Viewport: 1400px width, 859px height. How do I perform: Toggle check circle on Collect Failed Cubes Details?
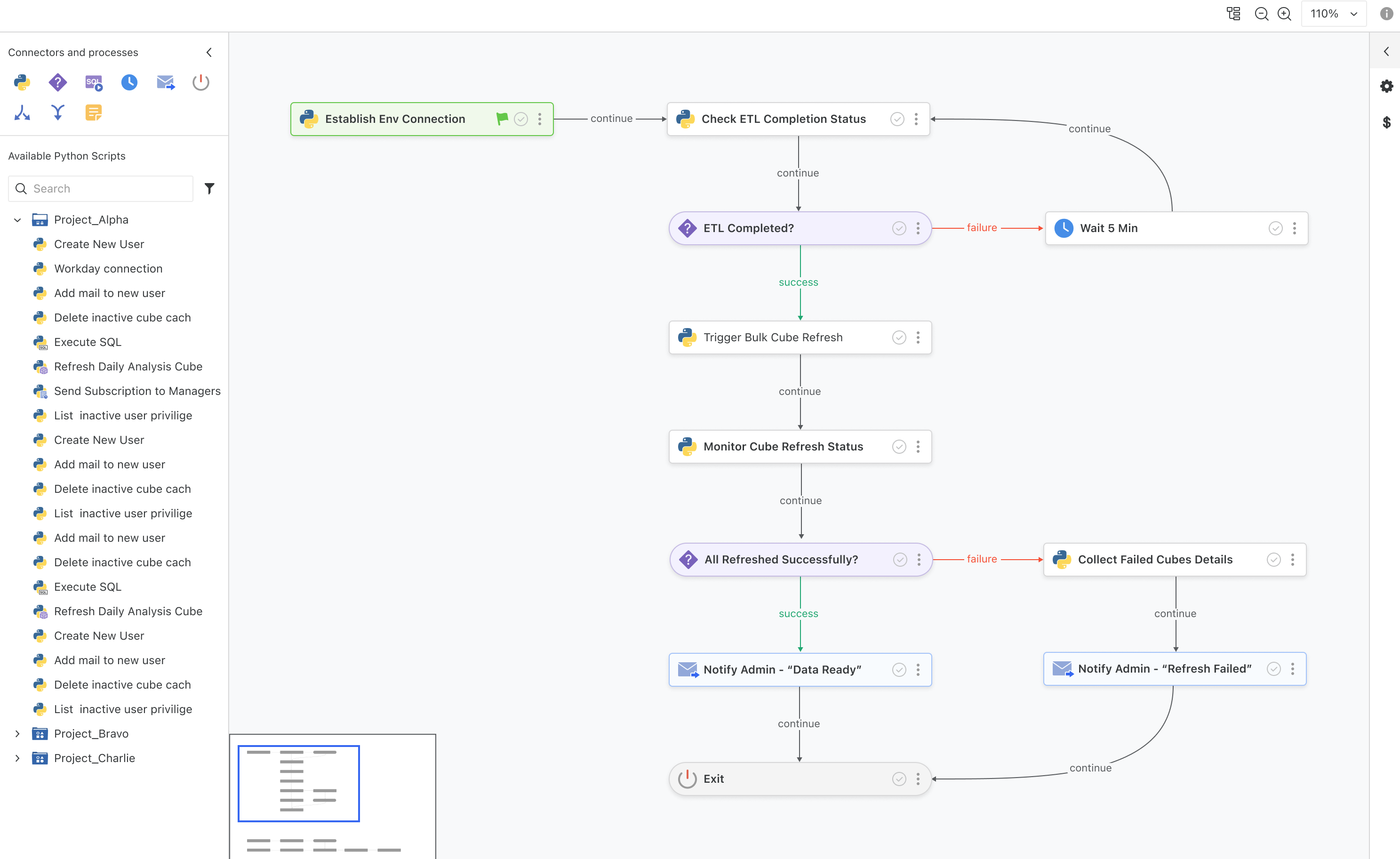pos(1274,560)
